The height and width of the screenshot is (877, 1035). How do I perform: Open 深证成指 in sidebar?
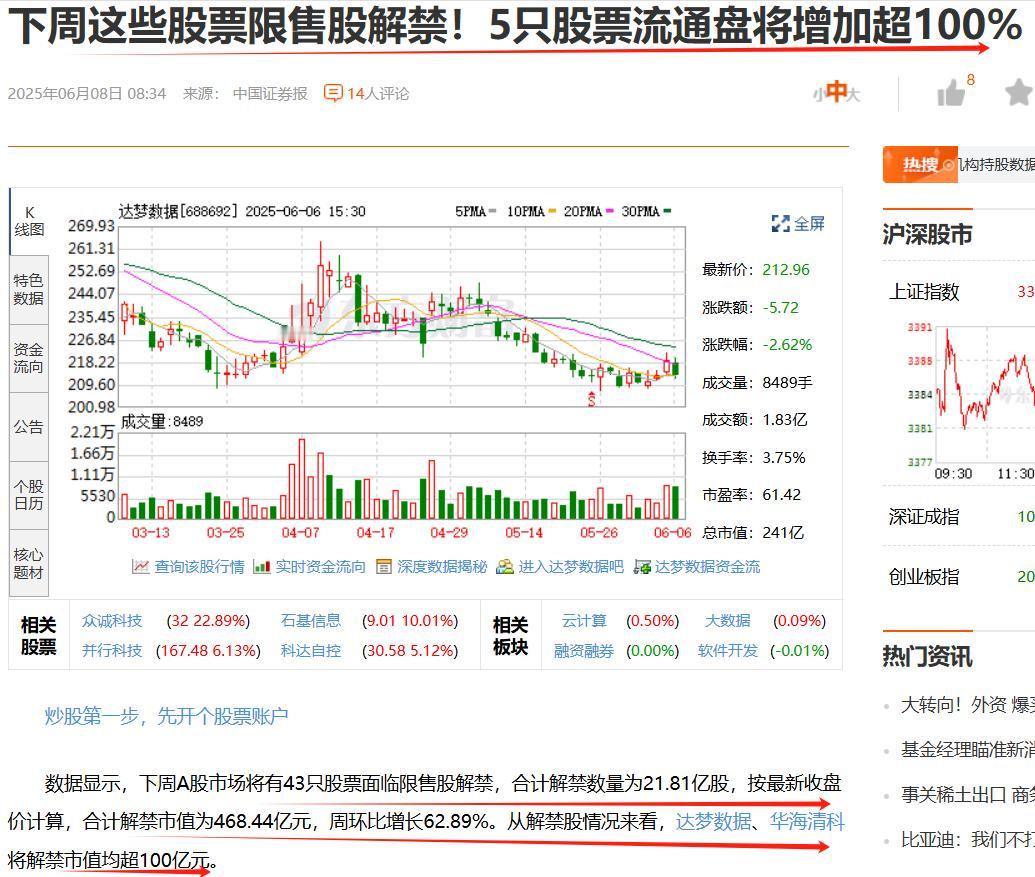pyautogui.click(x=924, y=517)
